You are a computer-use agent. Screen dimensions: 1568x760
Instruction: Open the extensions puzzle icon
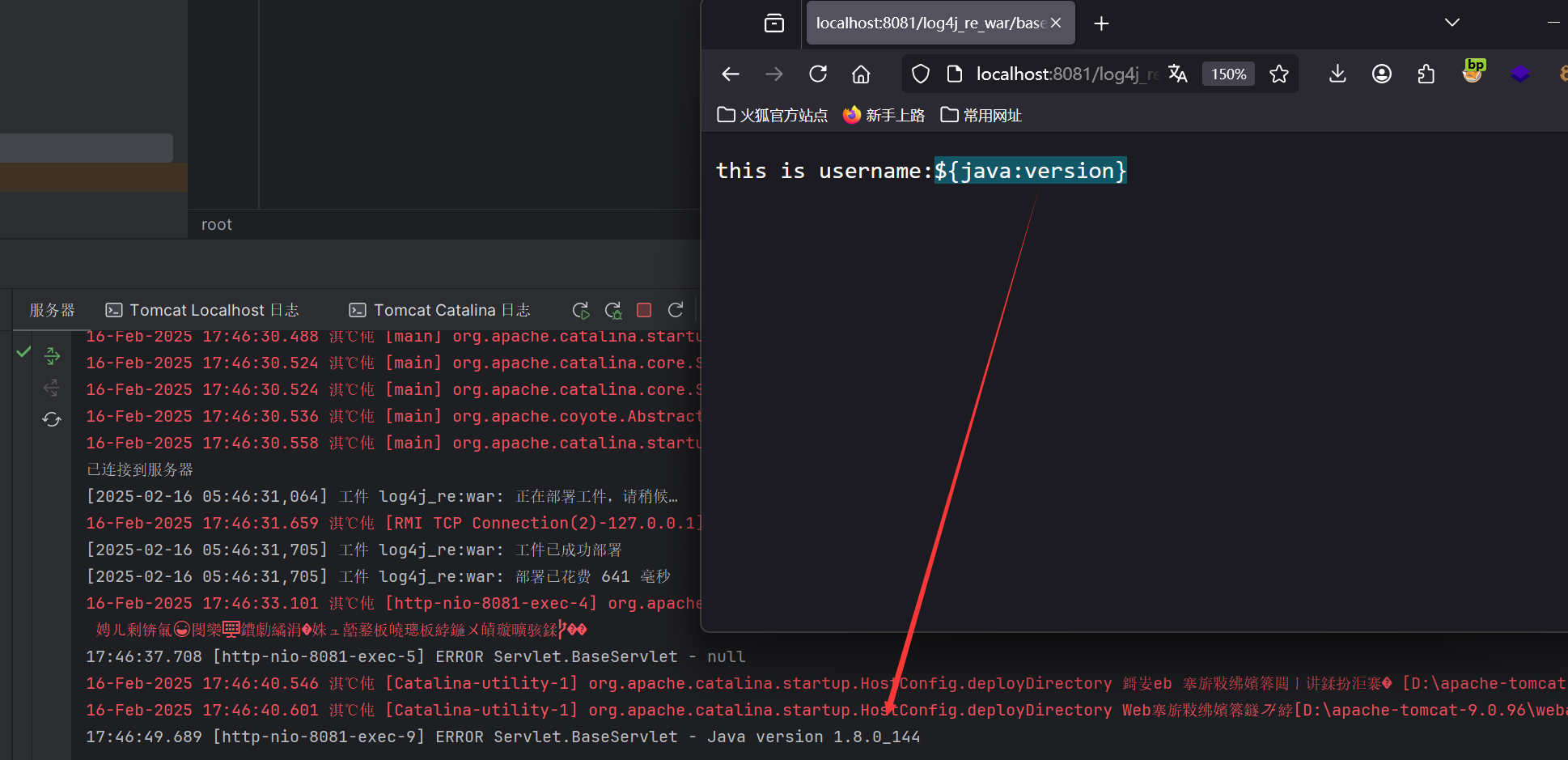tap(1426, 74)
